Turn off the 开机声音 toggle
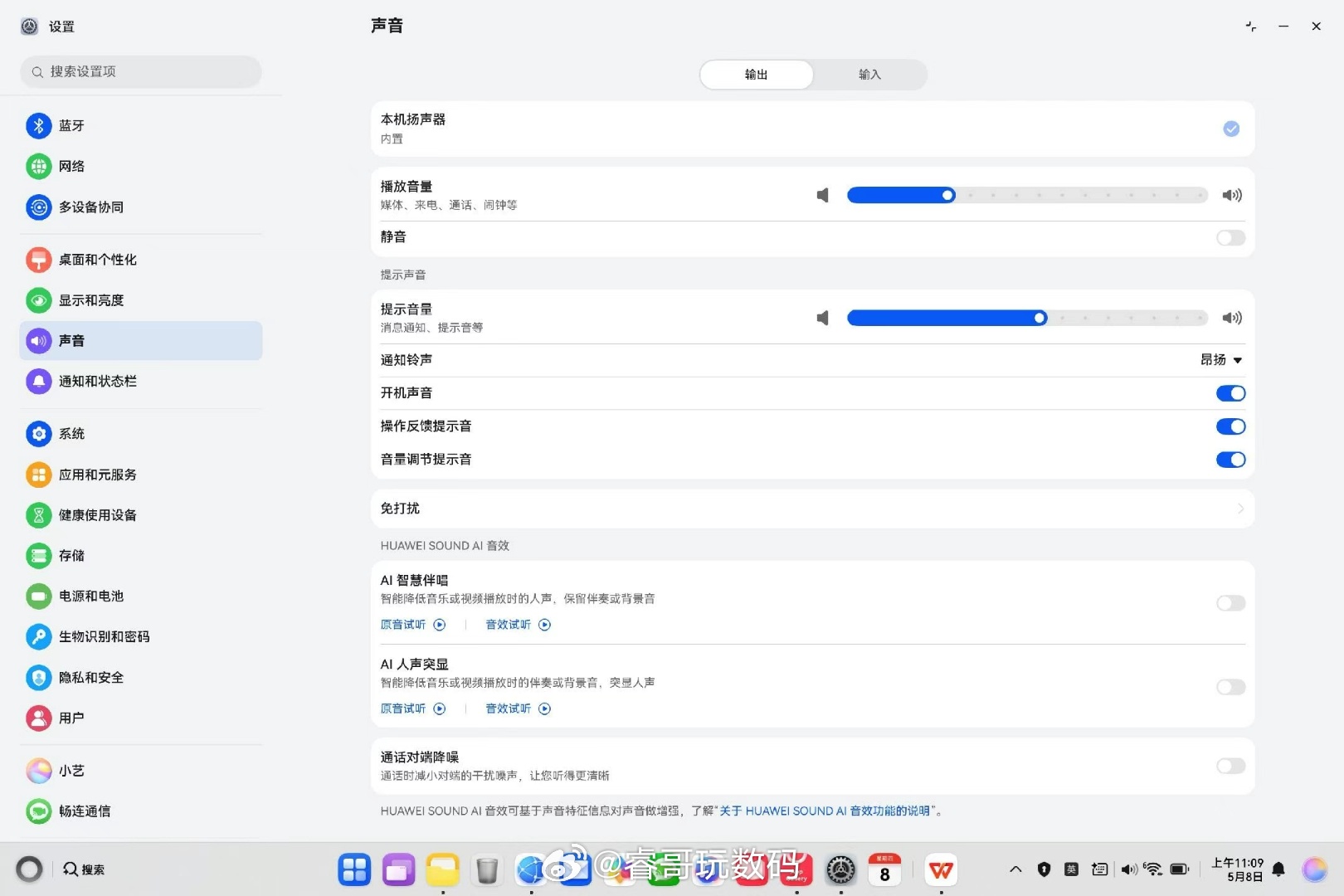 (x=1231, y=393)
